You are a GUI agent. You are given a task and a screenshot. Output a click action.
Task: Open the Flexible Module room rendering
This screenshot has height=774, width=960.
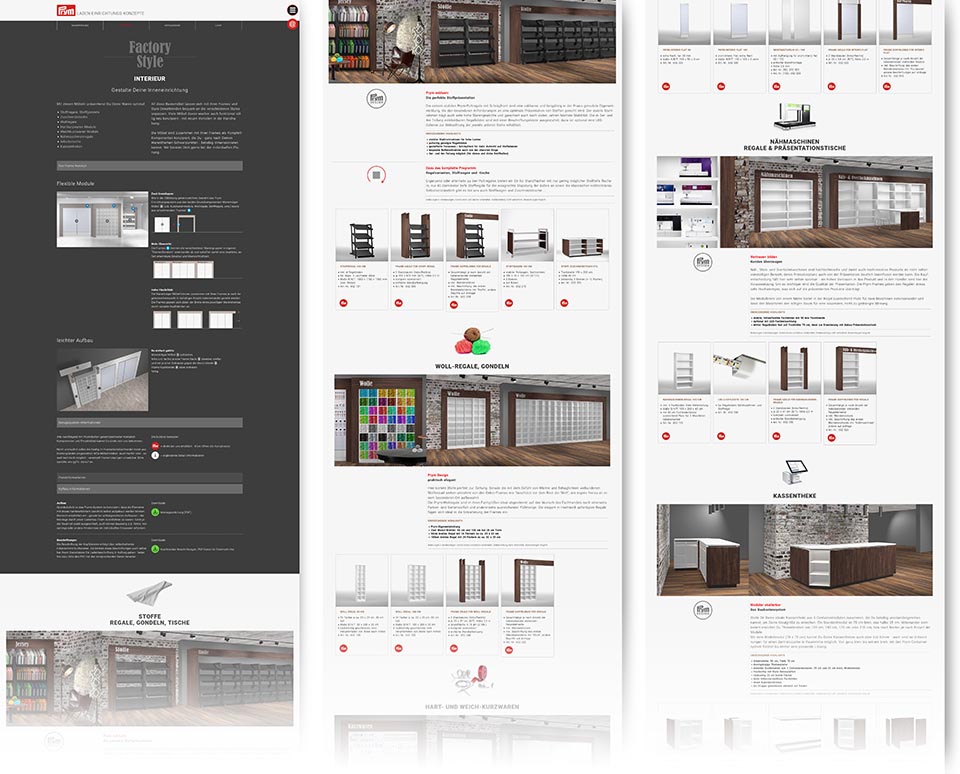[102, 219]
